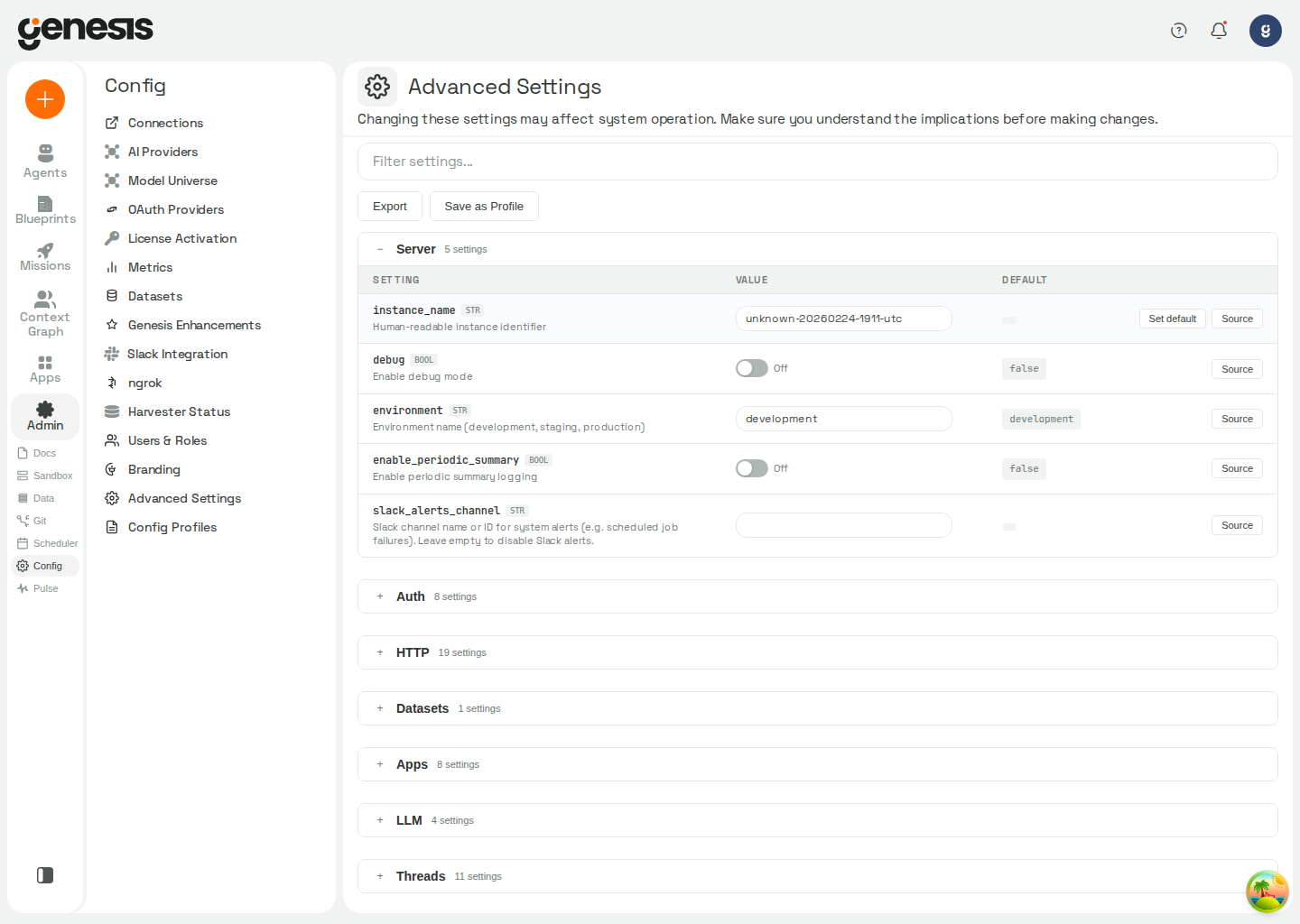The image size is (1300, 924).
Task: Open the Apps section
Action: point(45,369)
